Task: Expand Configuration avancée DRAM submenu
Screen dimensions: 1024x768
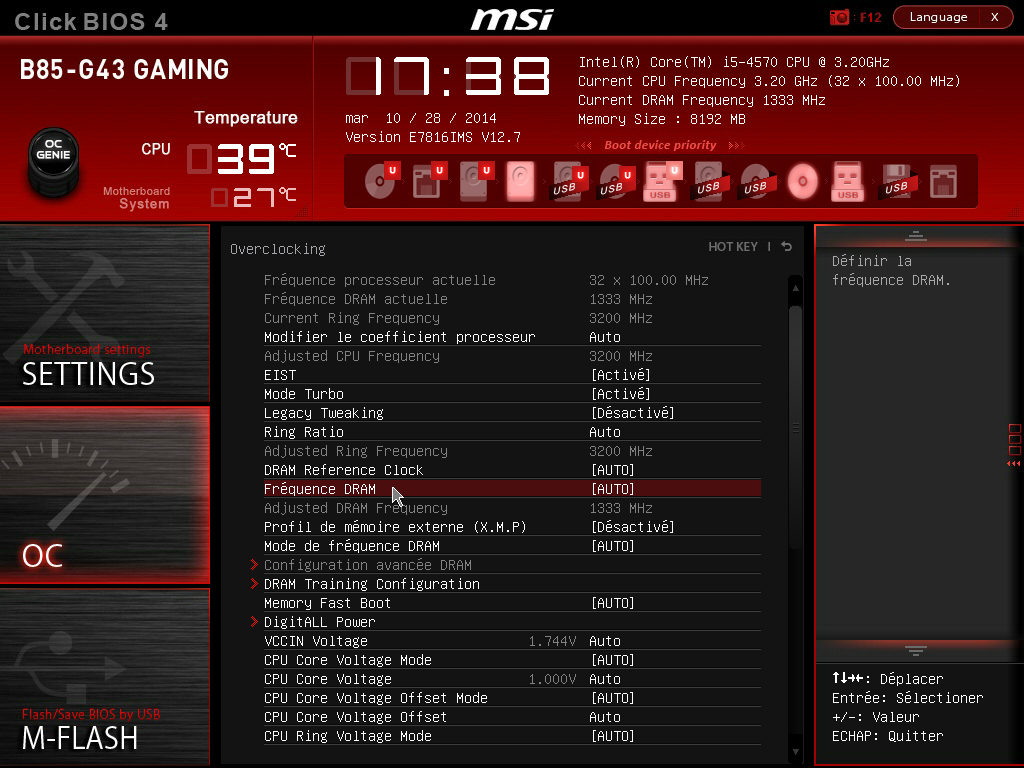Action: 506,565
